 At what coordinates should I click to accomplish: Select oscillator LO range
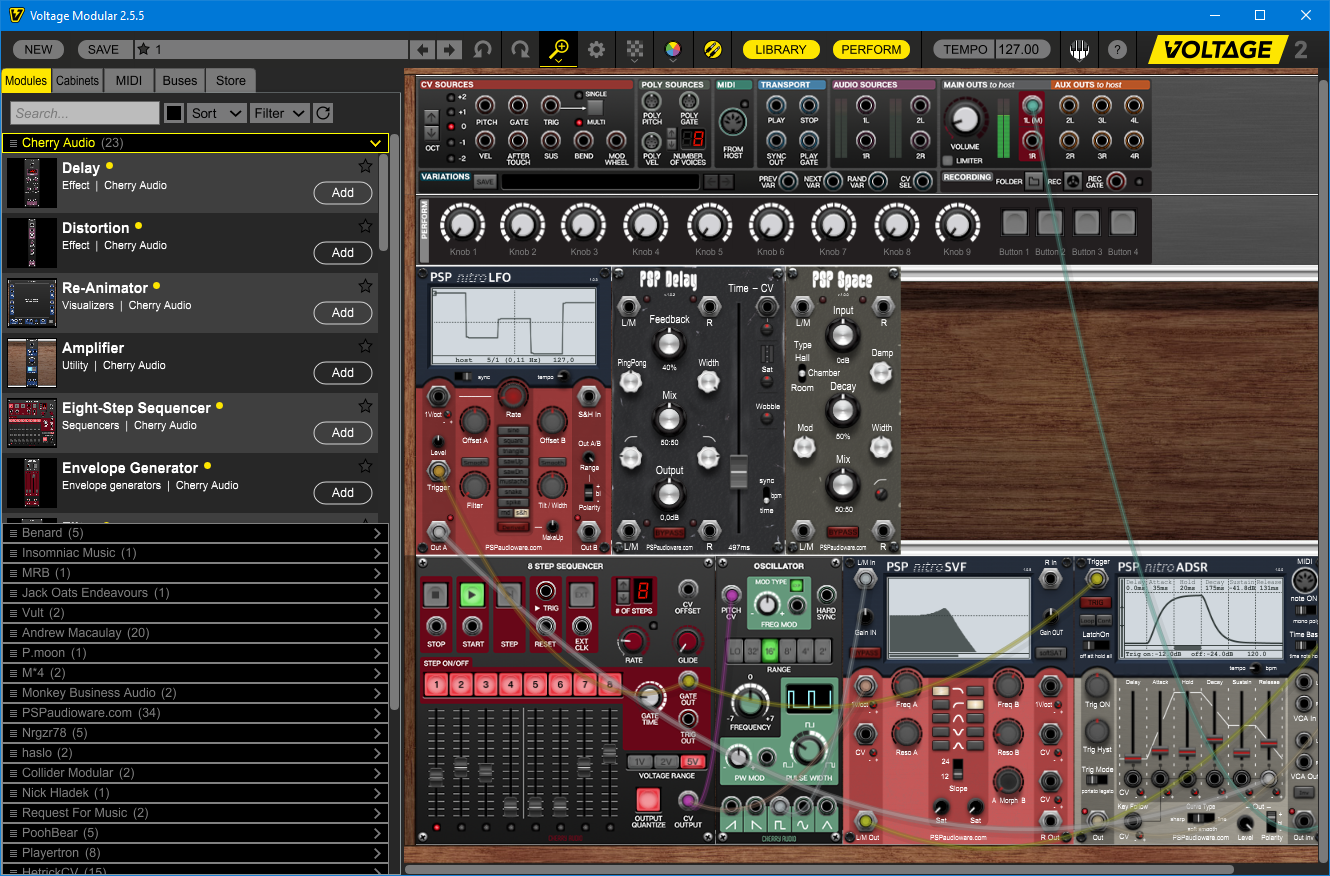(734, 650)
